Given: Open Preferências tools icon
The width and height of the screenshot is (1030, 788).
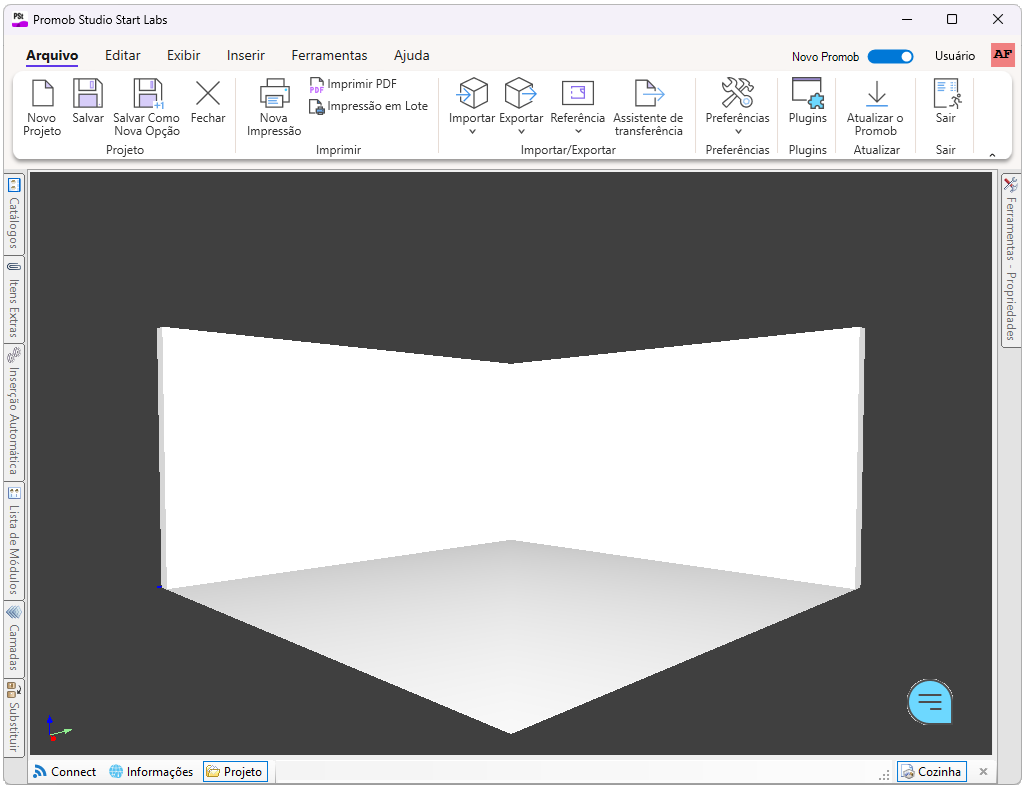Looking at the screenshot, I should pos(737,93).
